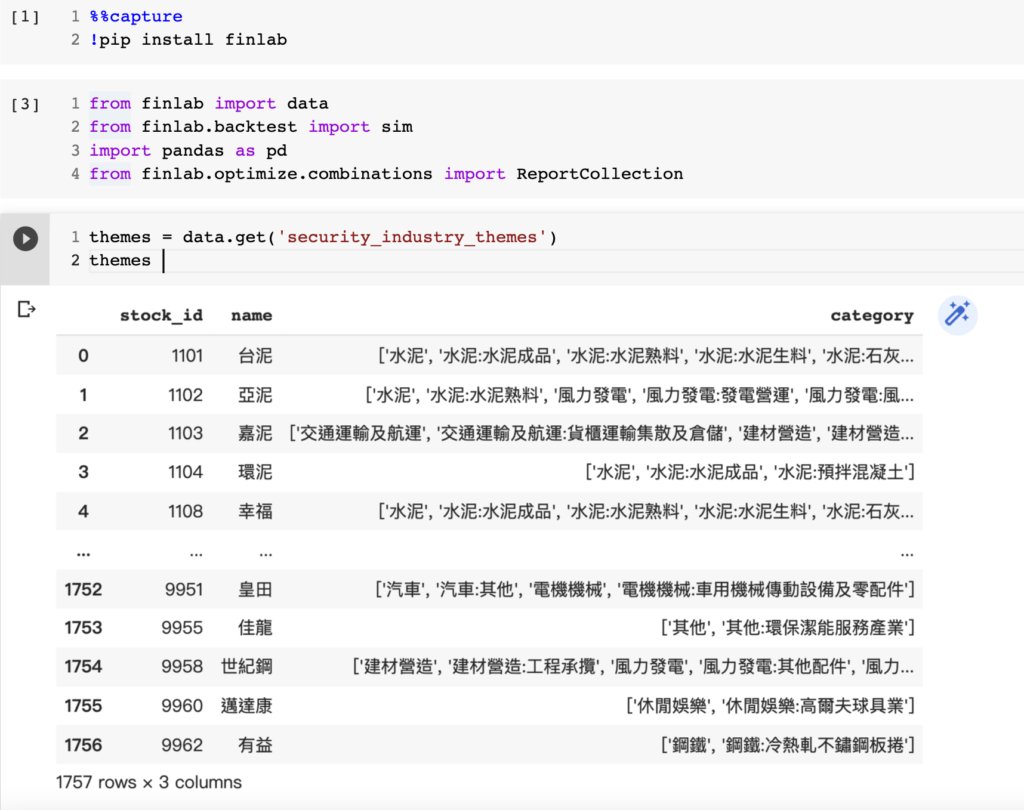1024x810 pixels.
Task: Click the second line 'themes' in cell
Action: click(120, 261)
